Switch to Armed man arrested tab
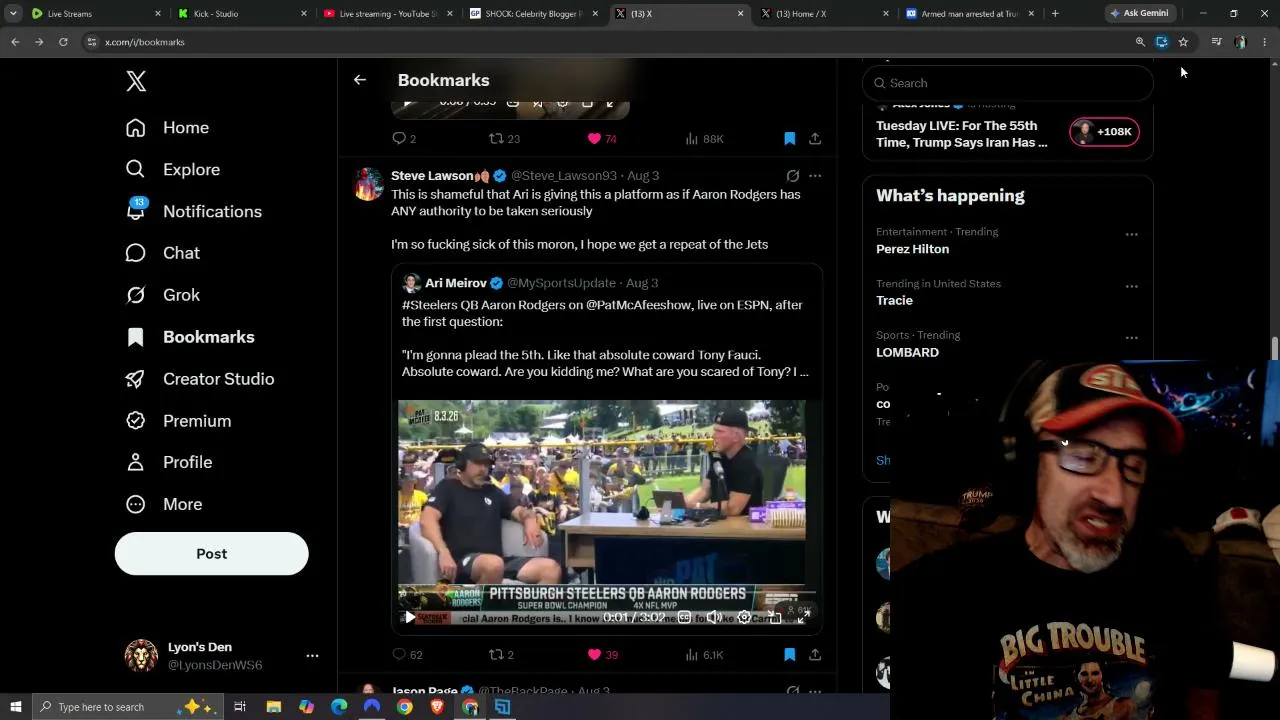The image size is (1280, 720). pos(971,14)
